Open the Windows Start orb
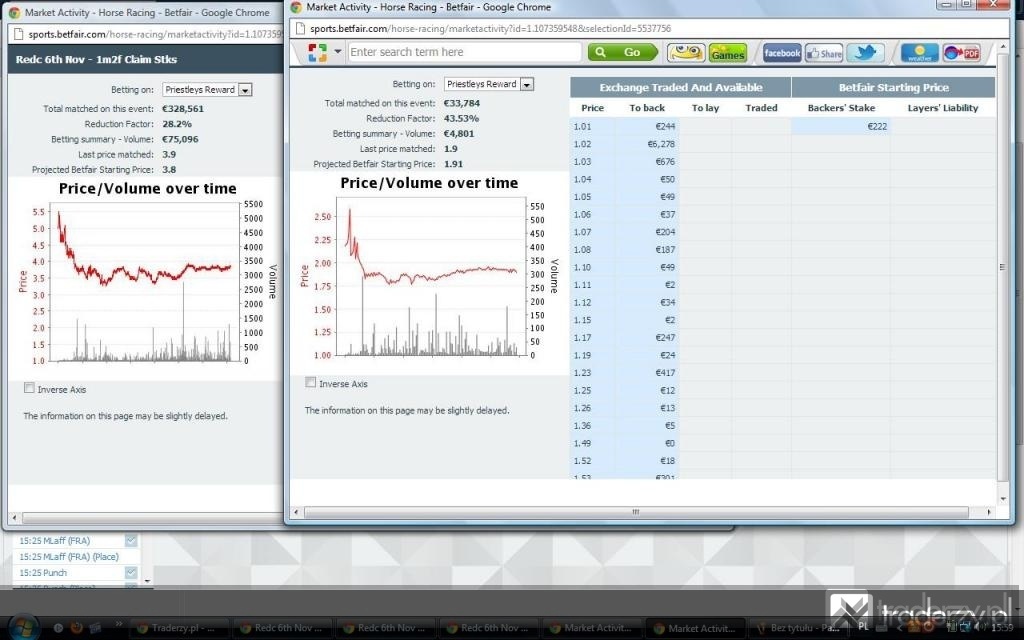The width and height of the screenshot is (1024, 640). (23, 628)
